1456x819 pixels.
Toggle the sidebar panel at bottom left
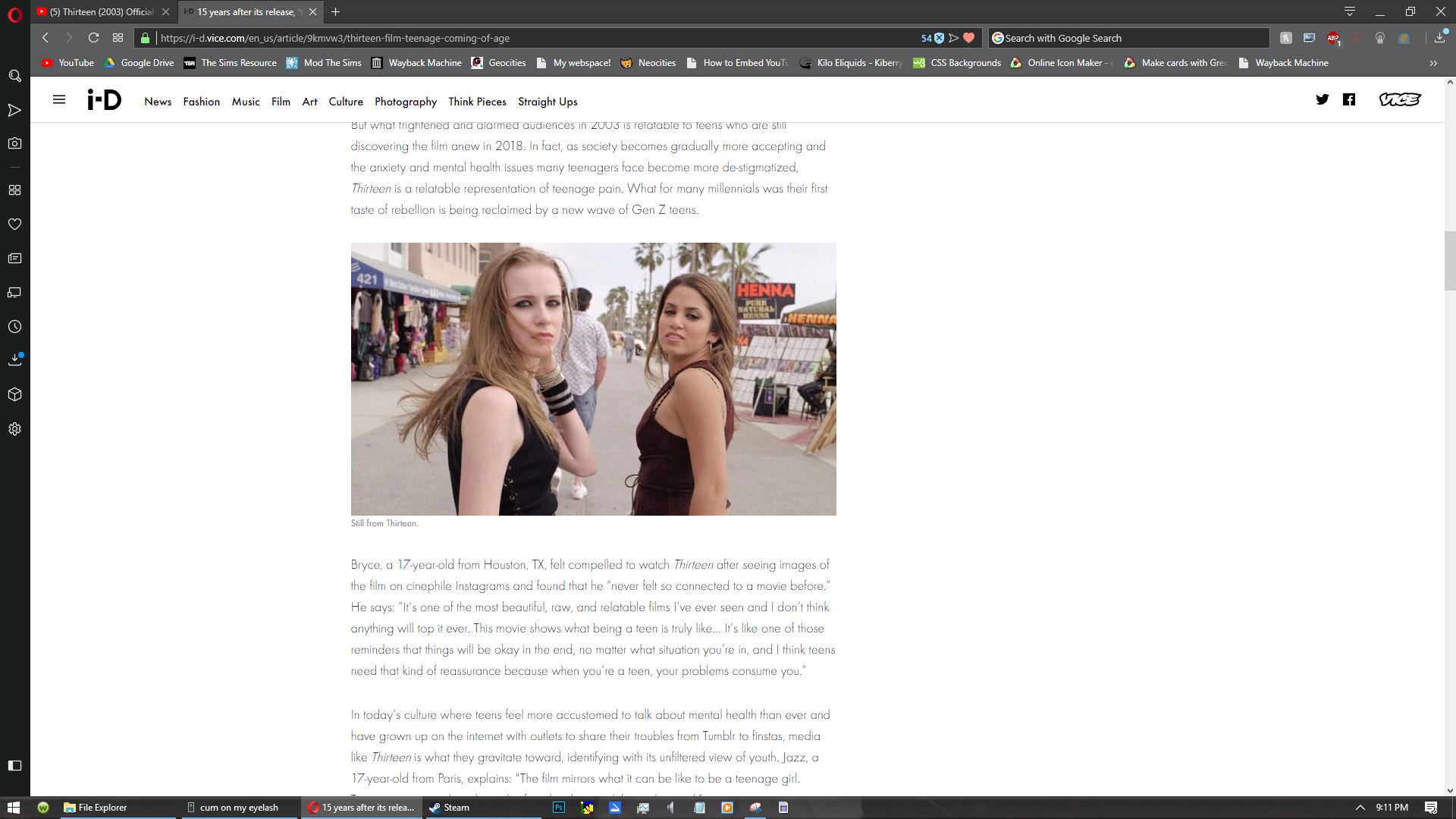pos(14,765)
